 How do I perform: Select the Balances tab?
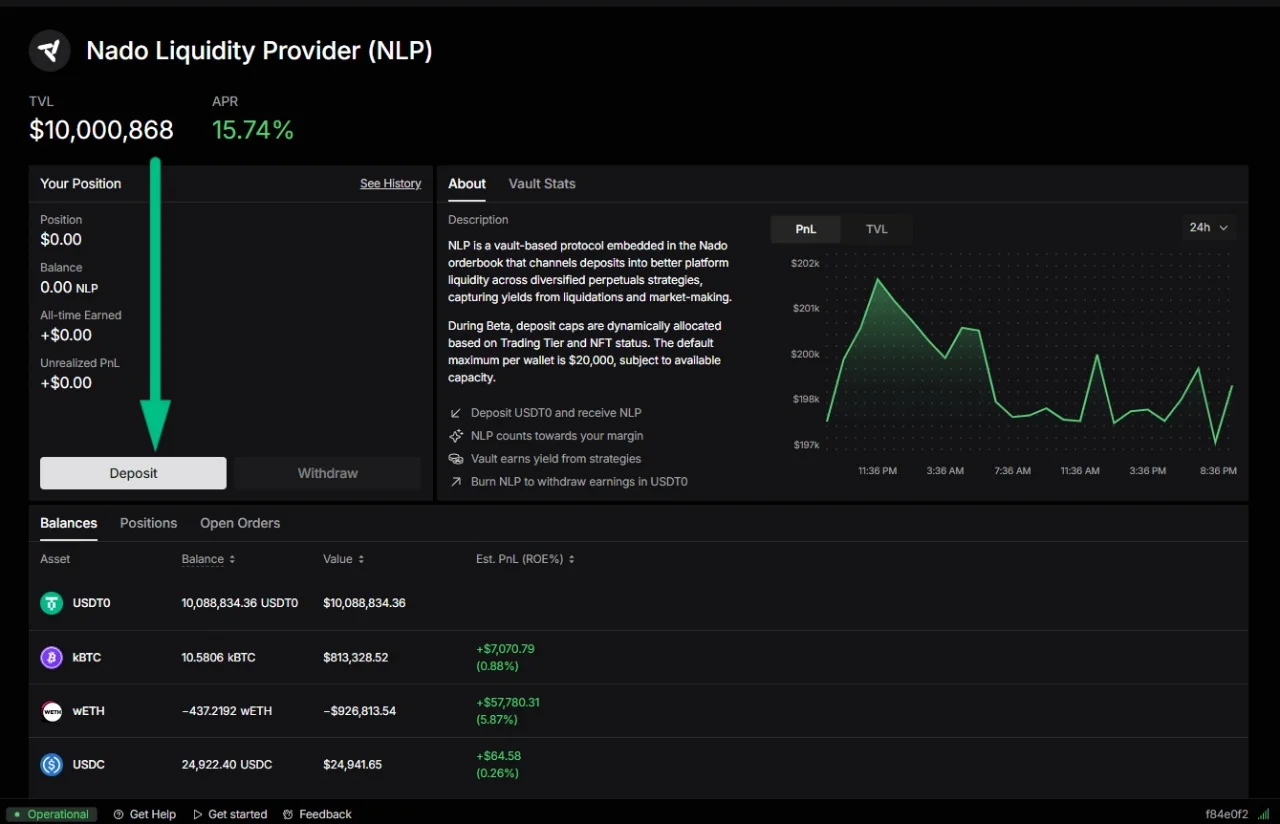tap(69, 523)
